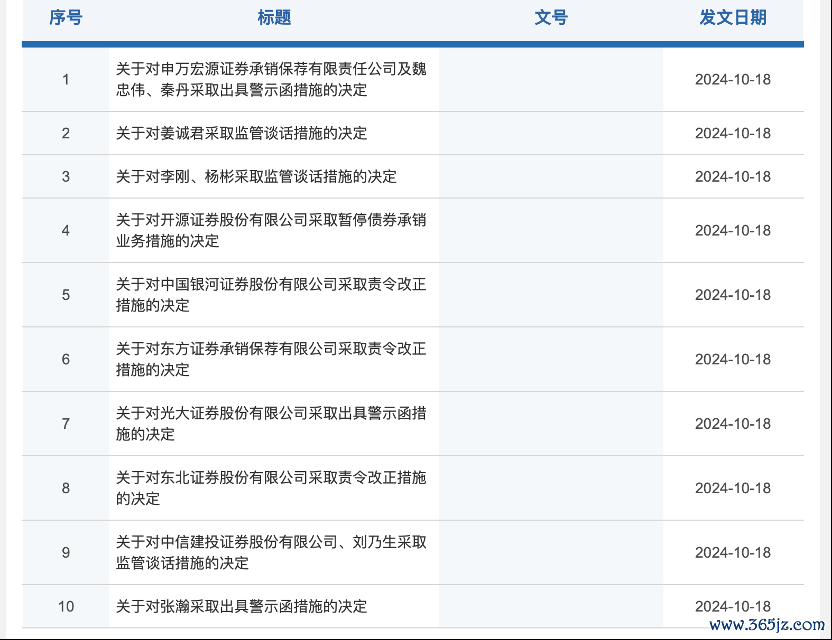
Task: Select serial number 1 cell
Action: tap(66, 80)
